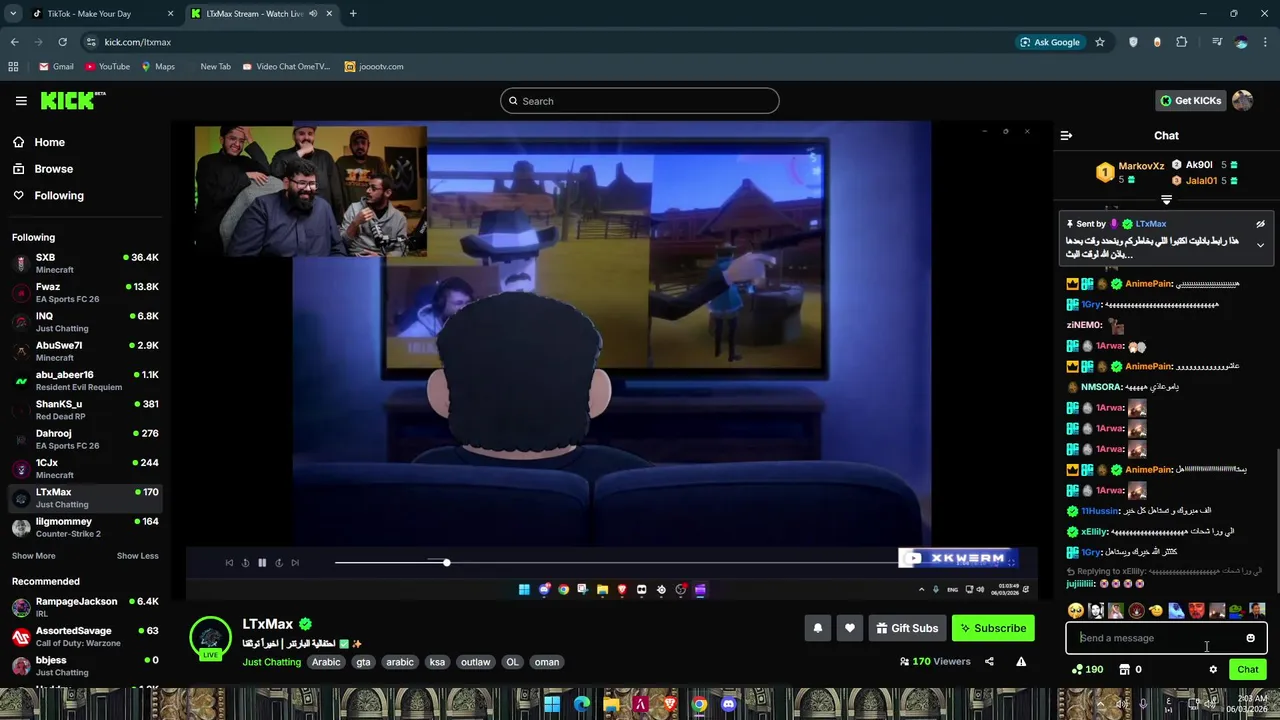This screenshot has height=720, width=1280.
Task: Open Dahrooj channel in Following list
Action: 85,439
